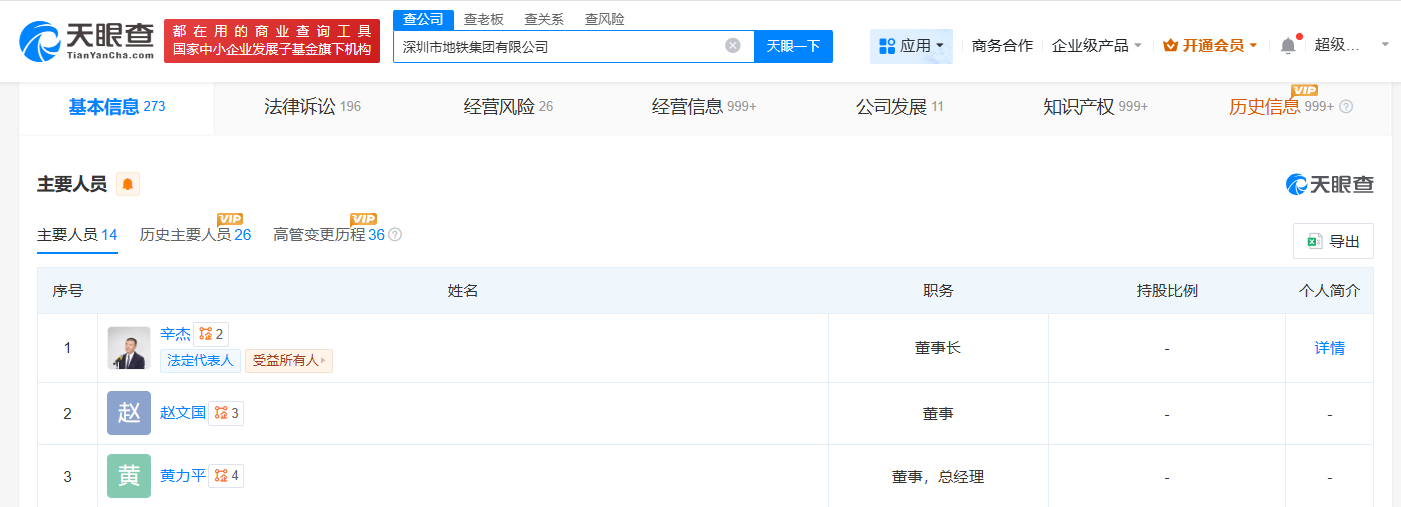Export the personnel list with 导出

click(x=1333, y=241)
